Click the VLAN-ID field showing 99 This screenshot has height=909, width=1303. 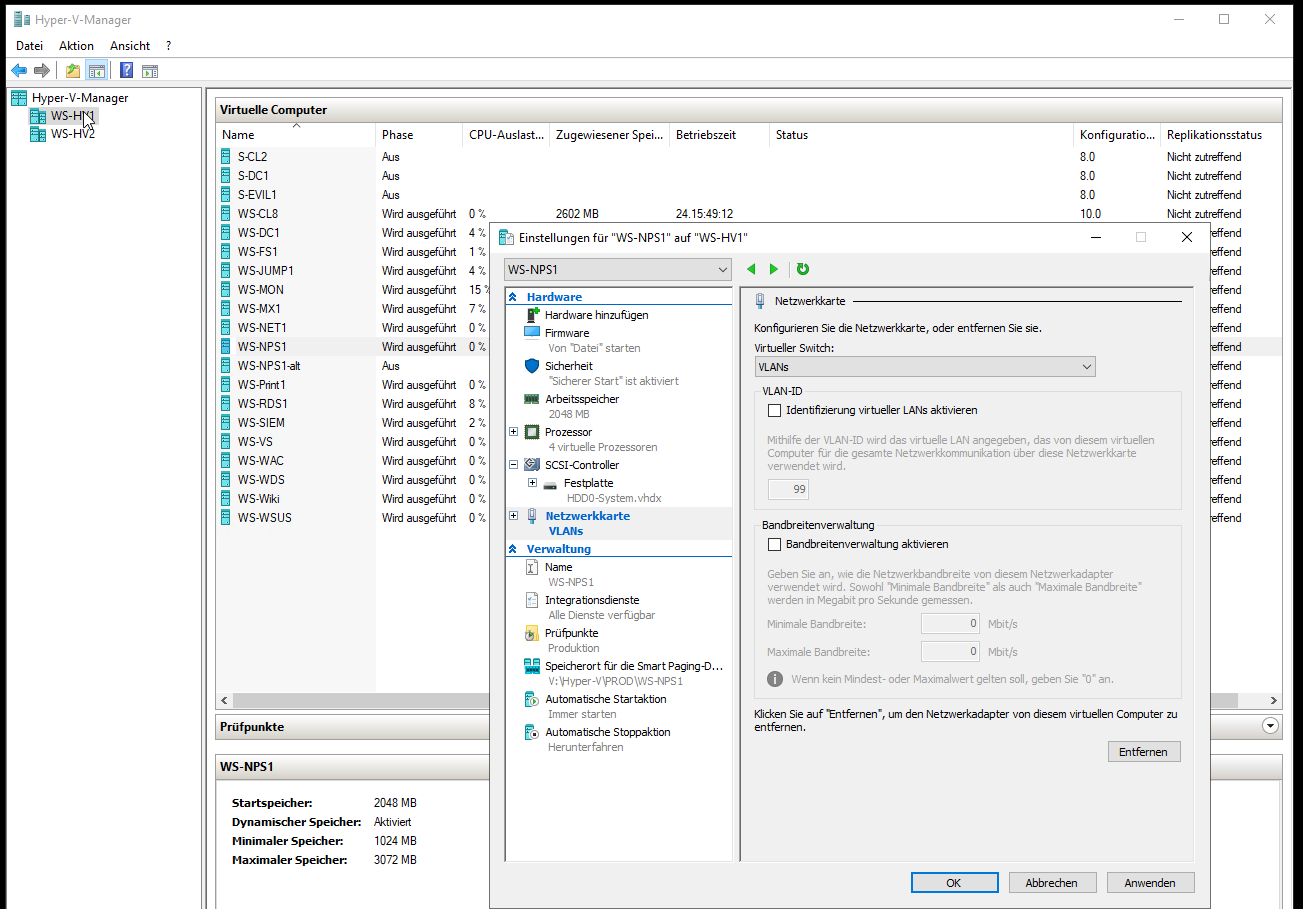click(788, 490)
